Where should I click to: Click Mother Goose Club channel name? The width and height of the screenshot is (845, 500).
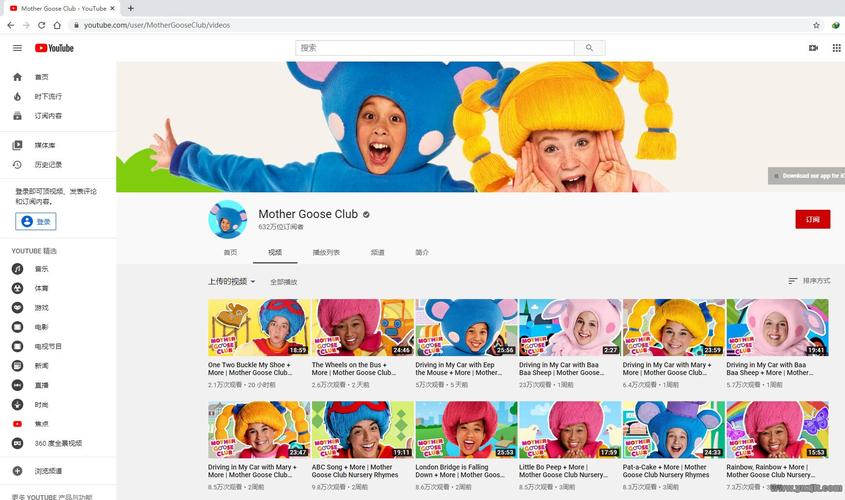tap(308, 214)
